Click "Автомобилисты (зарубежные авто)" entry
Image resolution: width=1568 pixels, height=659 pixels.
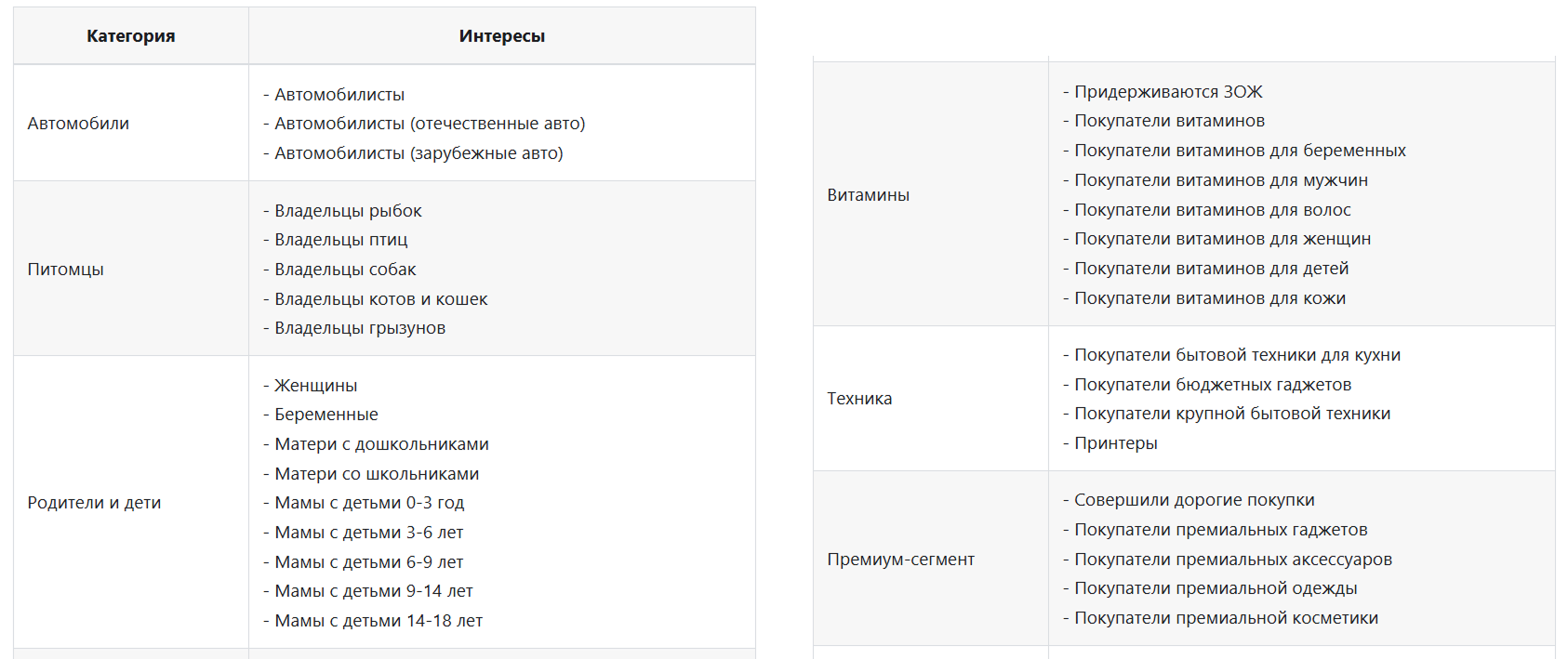419,153
